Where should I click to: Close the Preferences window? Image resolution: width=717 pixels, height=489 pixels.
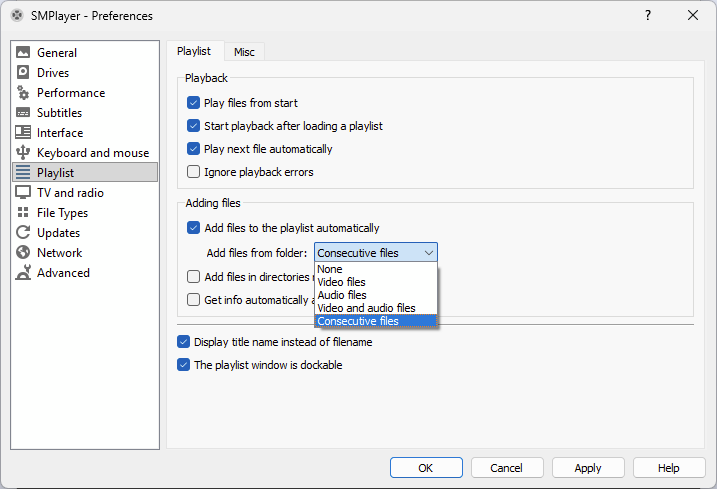[693, 15]
